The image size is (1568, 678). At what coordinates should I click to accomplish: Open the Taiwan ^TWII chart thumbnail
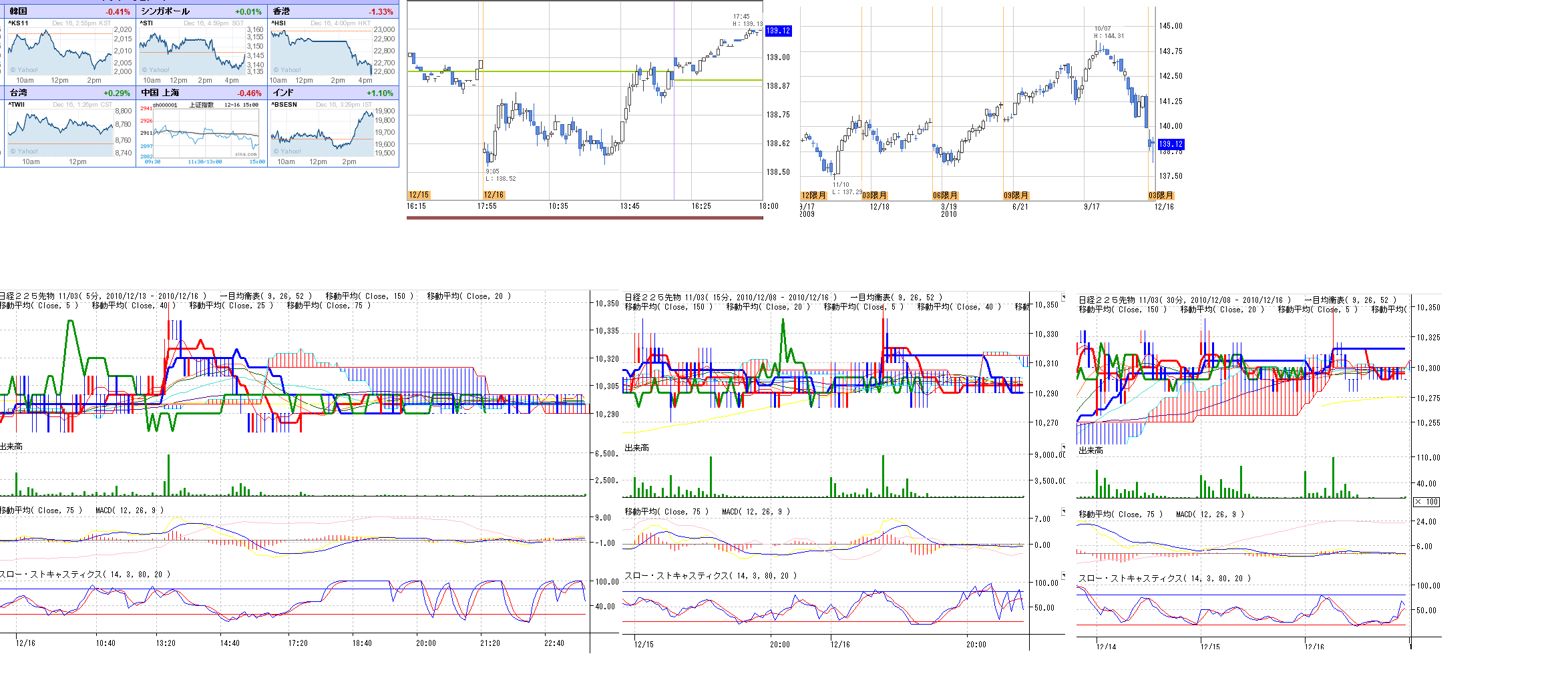pos(60,133)
